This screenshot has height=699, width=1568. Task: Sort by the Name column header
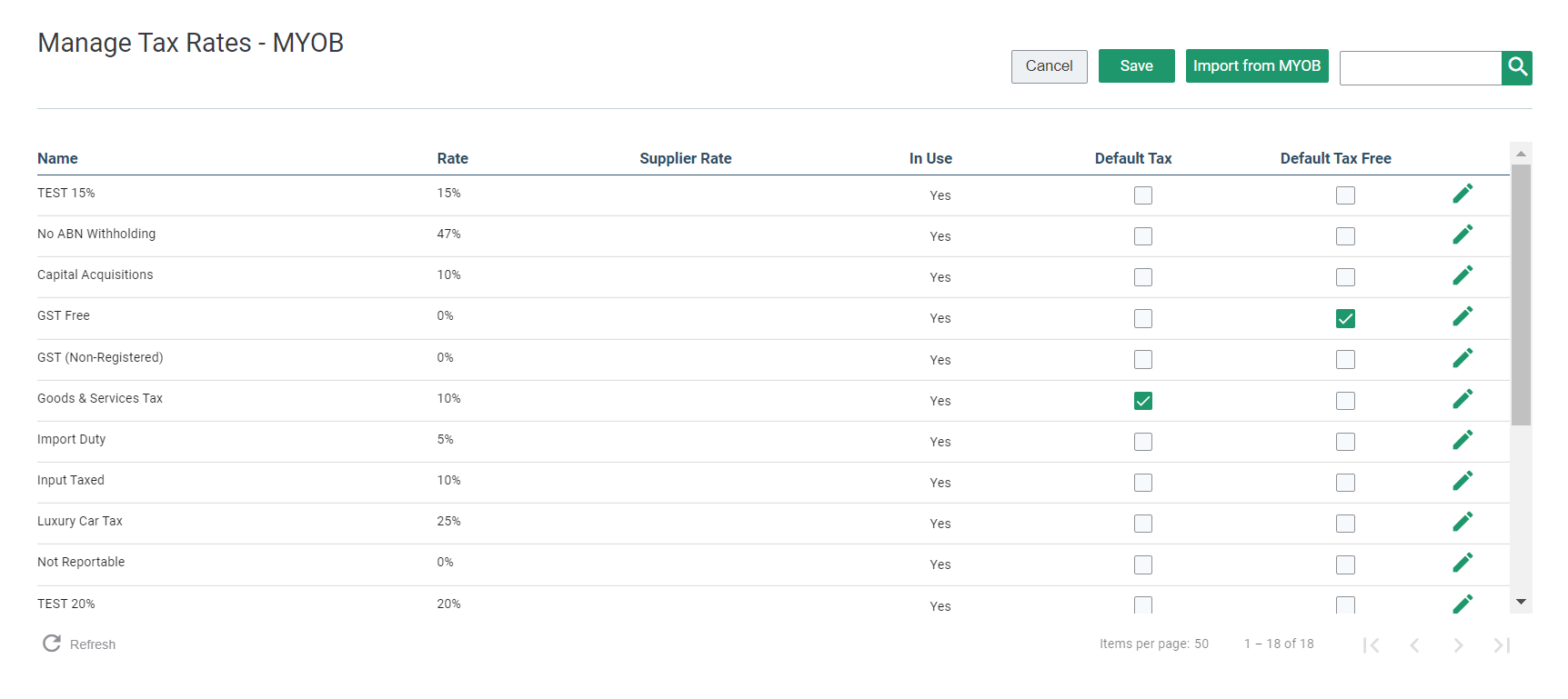tap(57, 158)
